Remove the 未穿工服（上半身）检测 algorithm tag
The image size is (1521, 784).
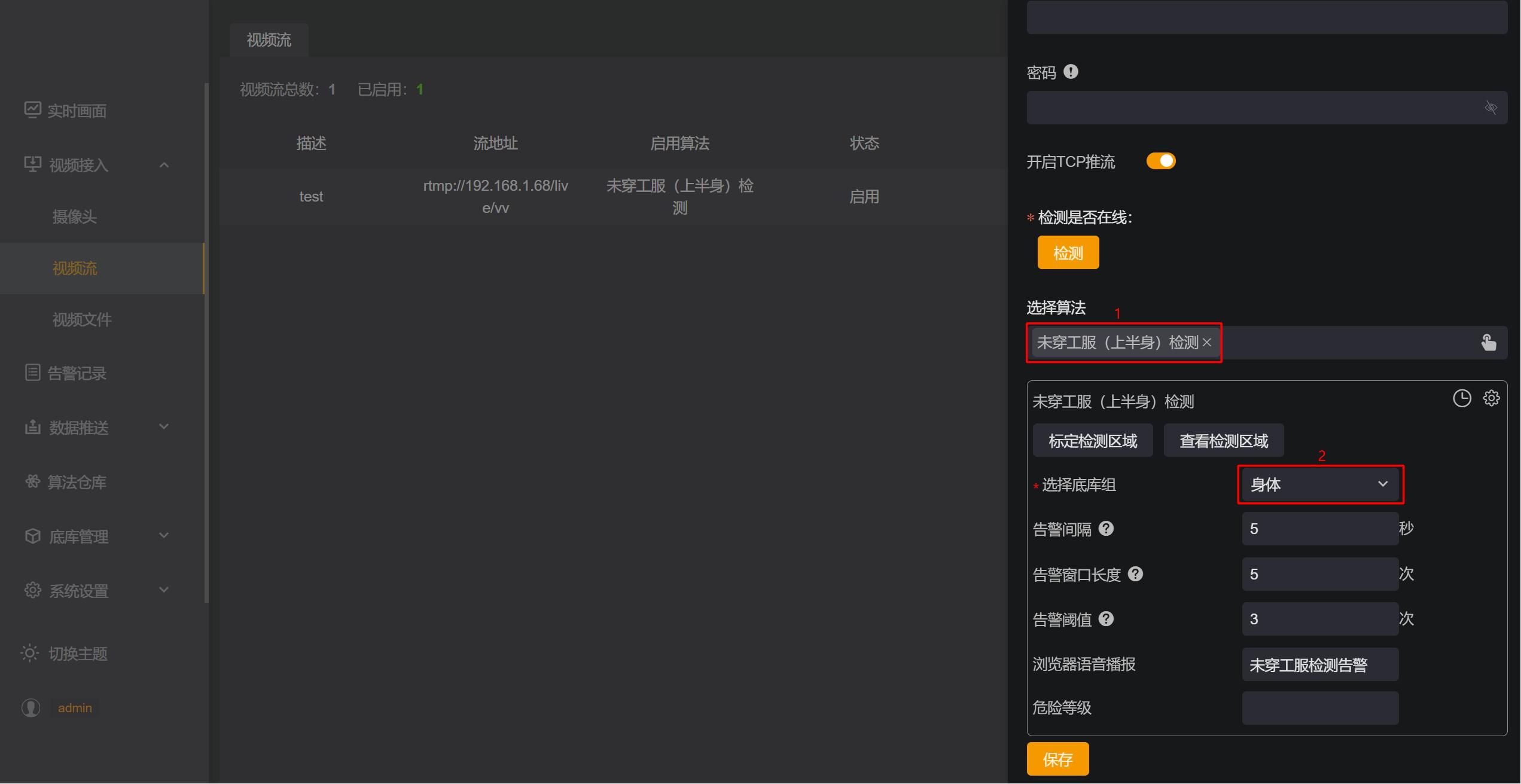(1207, 343)
